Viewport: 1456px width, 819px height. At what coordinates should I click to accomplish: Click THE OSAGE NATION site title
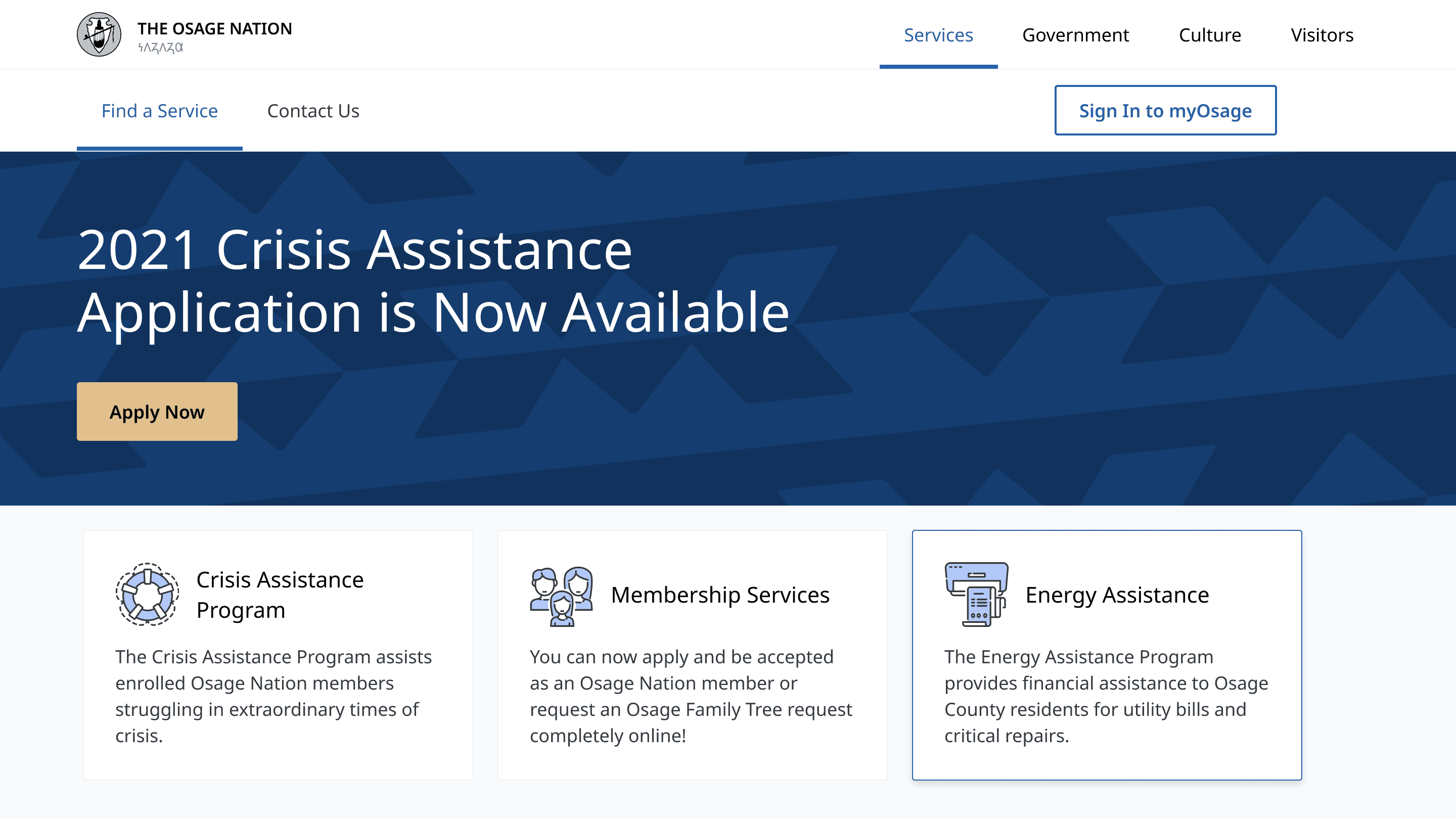(215, 29)
